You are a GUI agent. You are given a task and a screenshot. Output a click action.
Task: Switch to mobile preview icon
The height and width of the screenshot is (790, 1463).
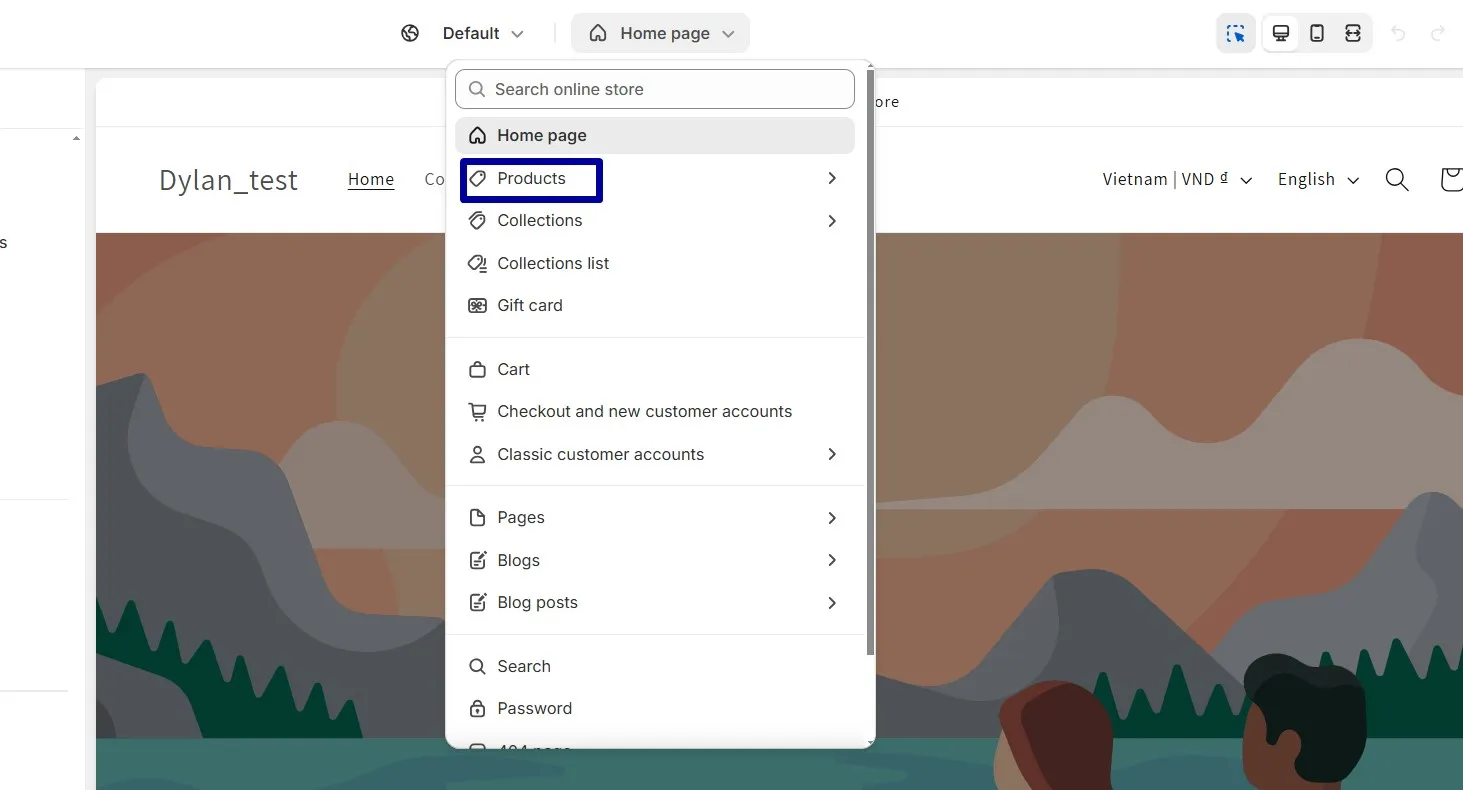point(1317,34)
